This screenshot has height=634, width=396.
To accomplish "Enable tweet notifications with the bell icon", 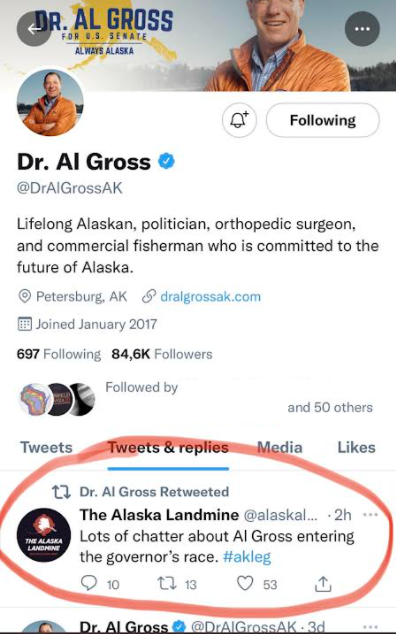I will click(x=239, y=120).
